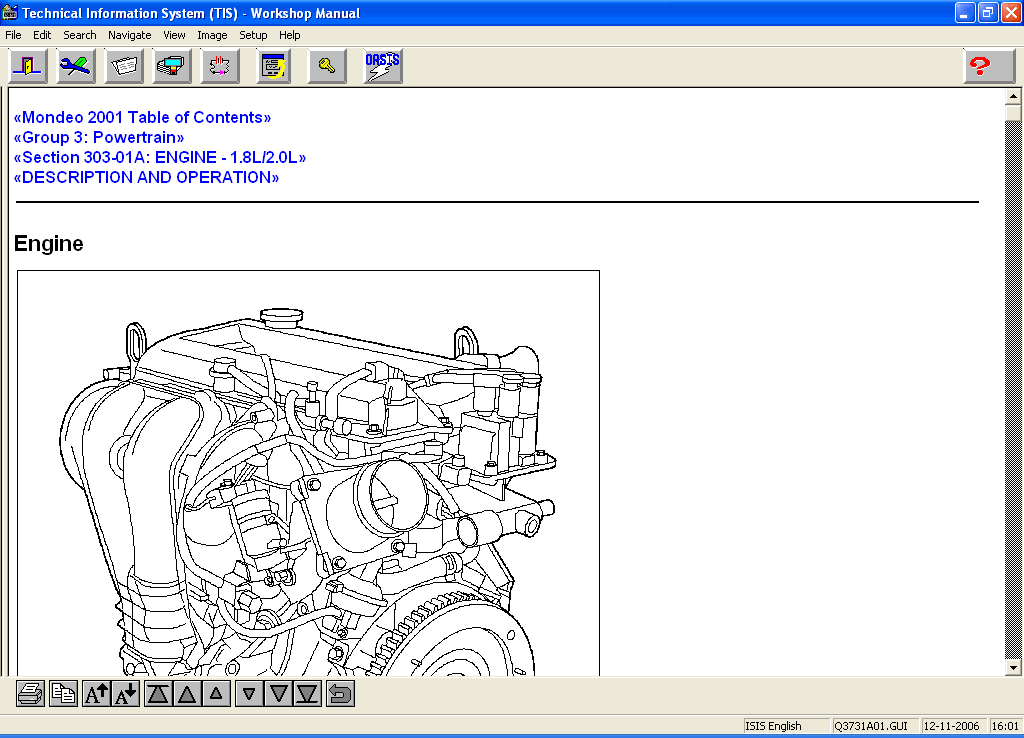Viewport: 1024px width, 738px height.
Task: Click the exit door toolbar icon
Action: pyautogui.click(x=28, y=65)
